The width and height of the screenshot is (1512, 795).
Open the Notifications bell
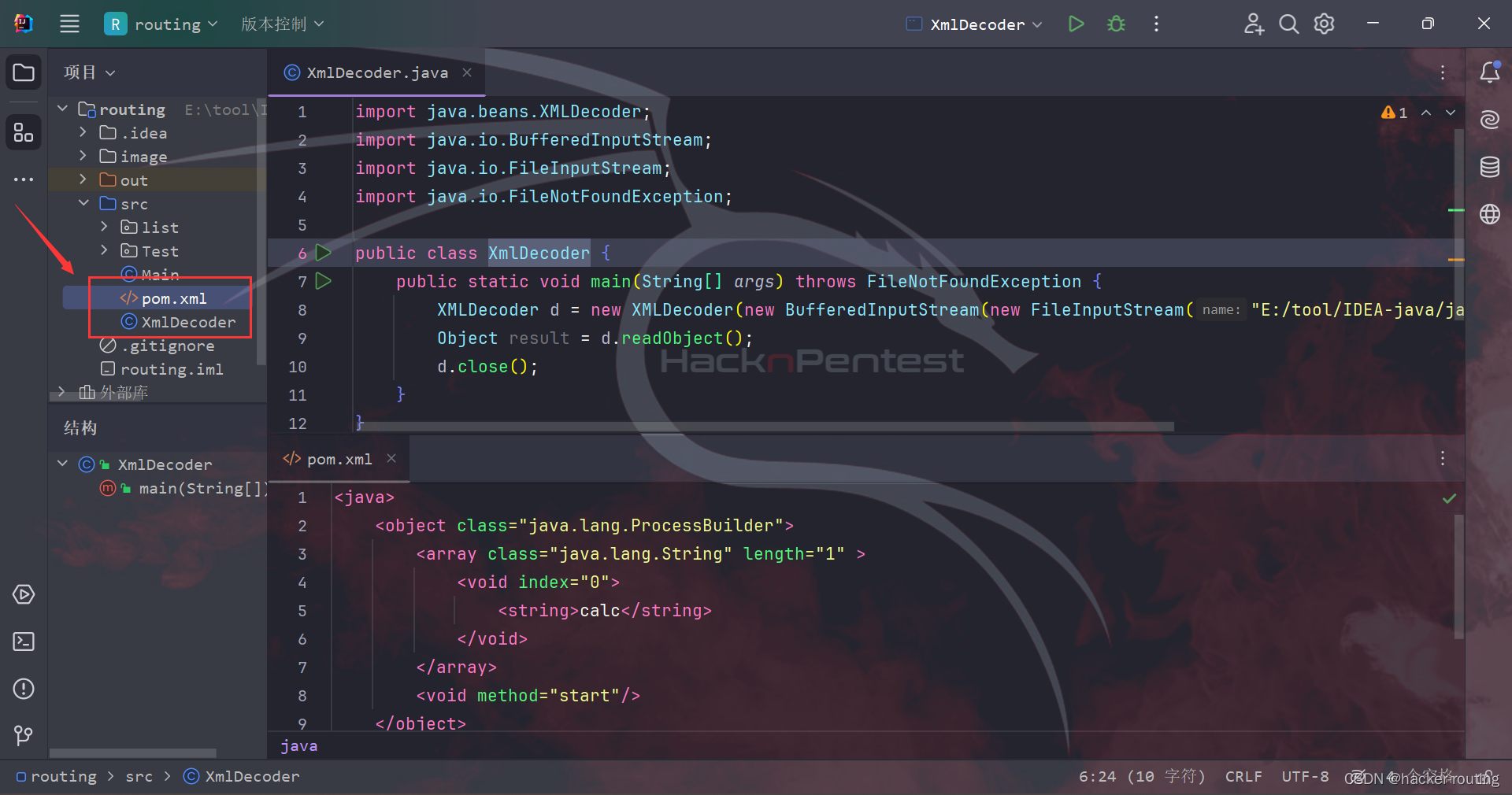point(1489,72)
